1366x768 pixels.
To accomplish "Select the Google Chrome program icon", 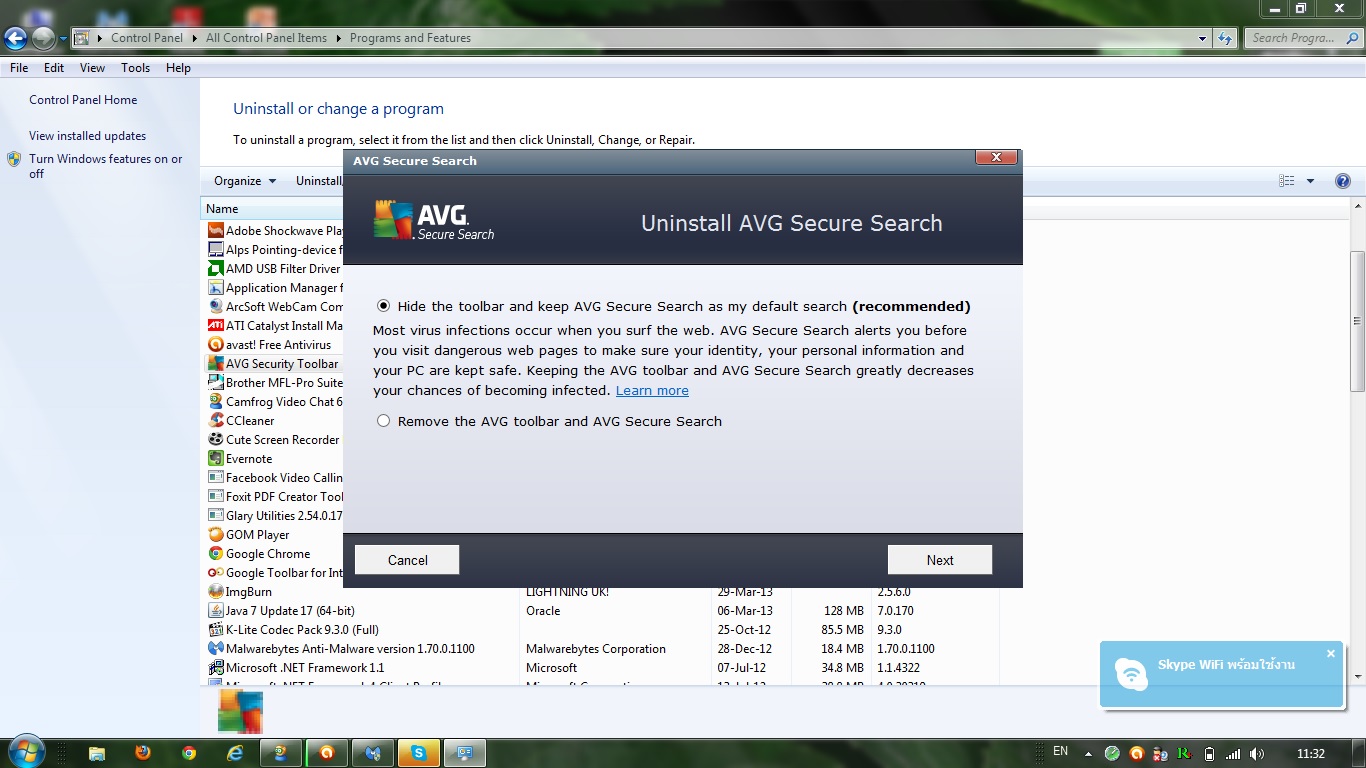I will pos(216,554).
